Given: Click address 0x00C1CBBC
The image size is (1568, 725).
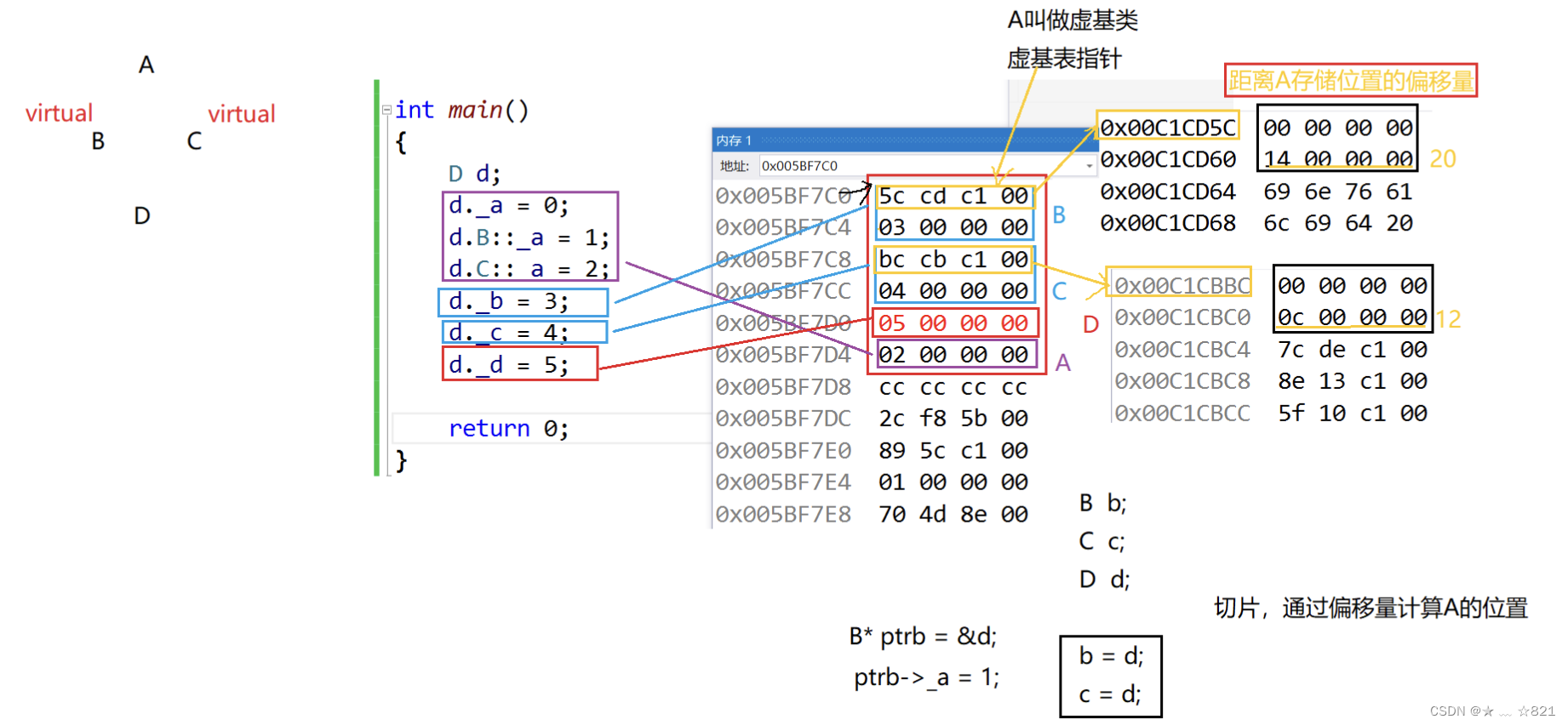Looking at the screenshot, I should (x=1182, y=286).
